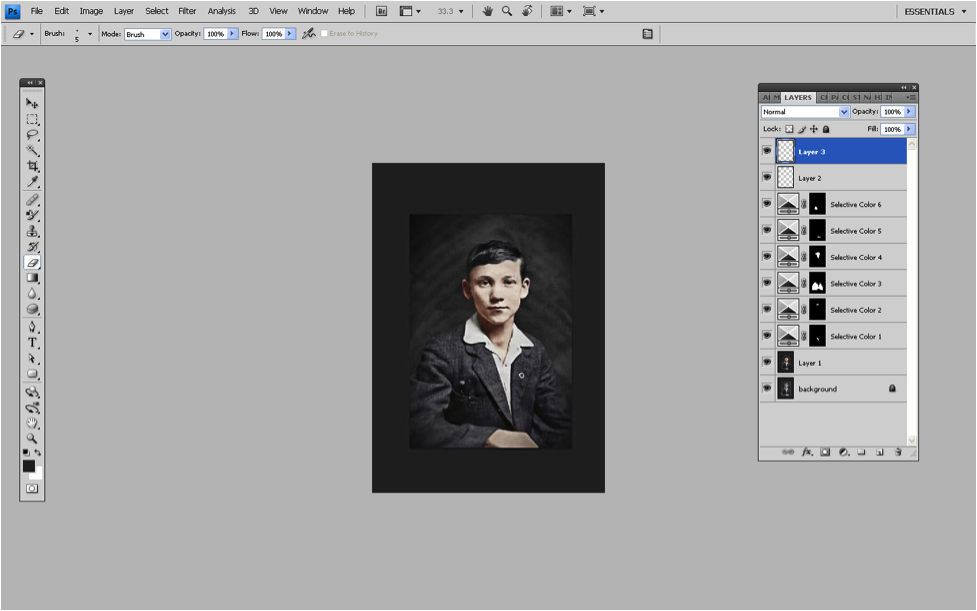This screenshot has width=977, height=611.
Task: Open the eraser Mode dropdown
Action: tap(147, 34)
